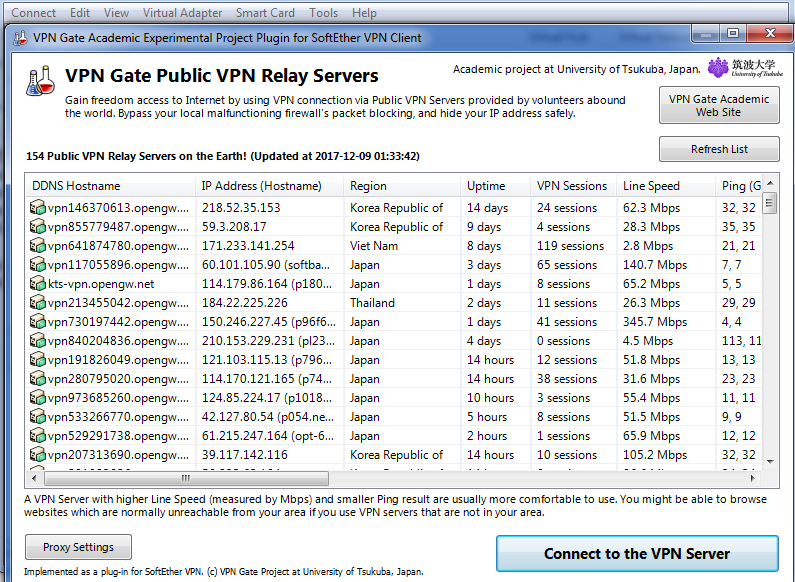Viewport: 795px width, 582px height.
Task: Click the Refresh List button
Action: pyautogui.click(x=719, y=149)
